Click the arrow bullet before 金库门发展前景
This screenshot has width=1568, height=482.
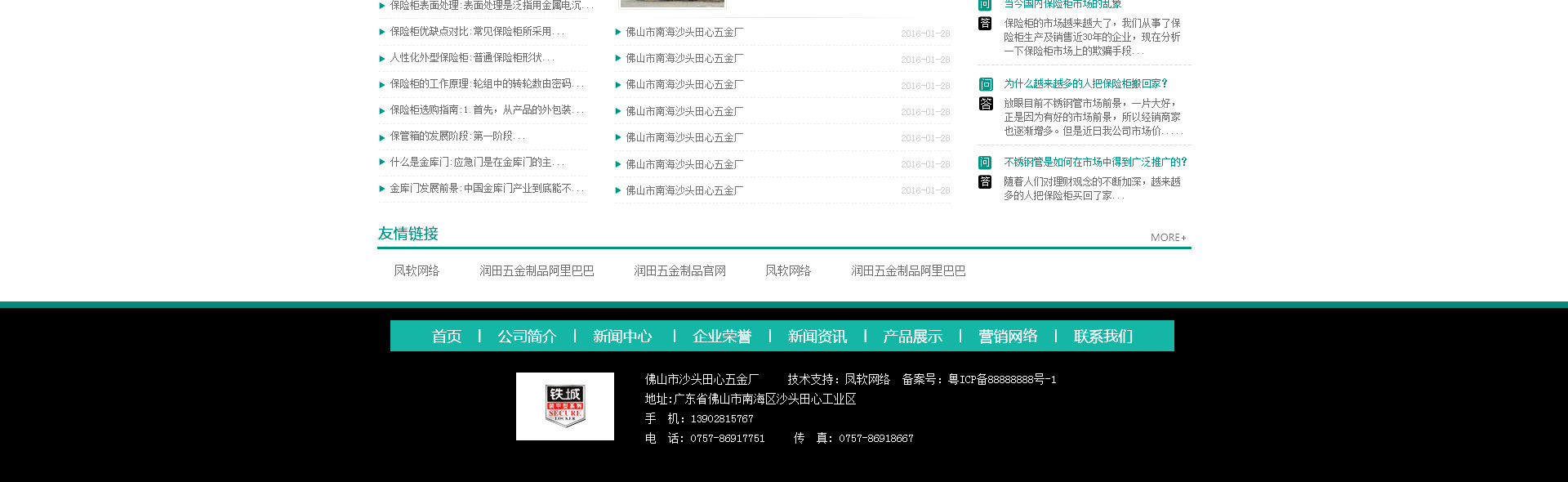coord(382,189)
